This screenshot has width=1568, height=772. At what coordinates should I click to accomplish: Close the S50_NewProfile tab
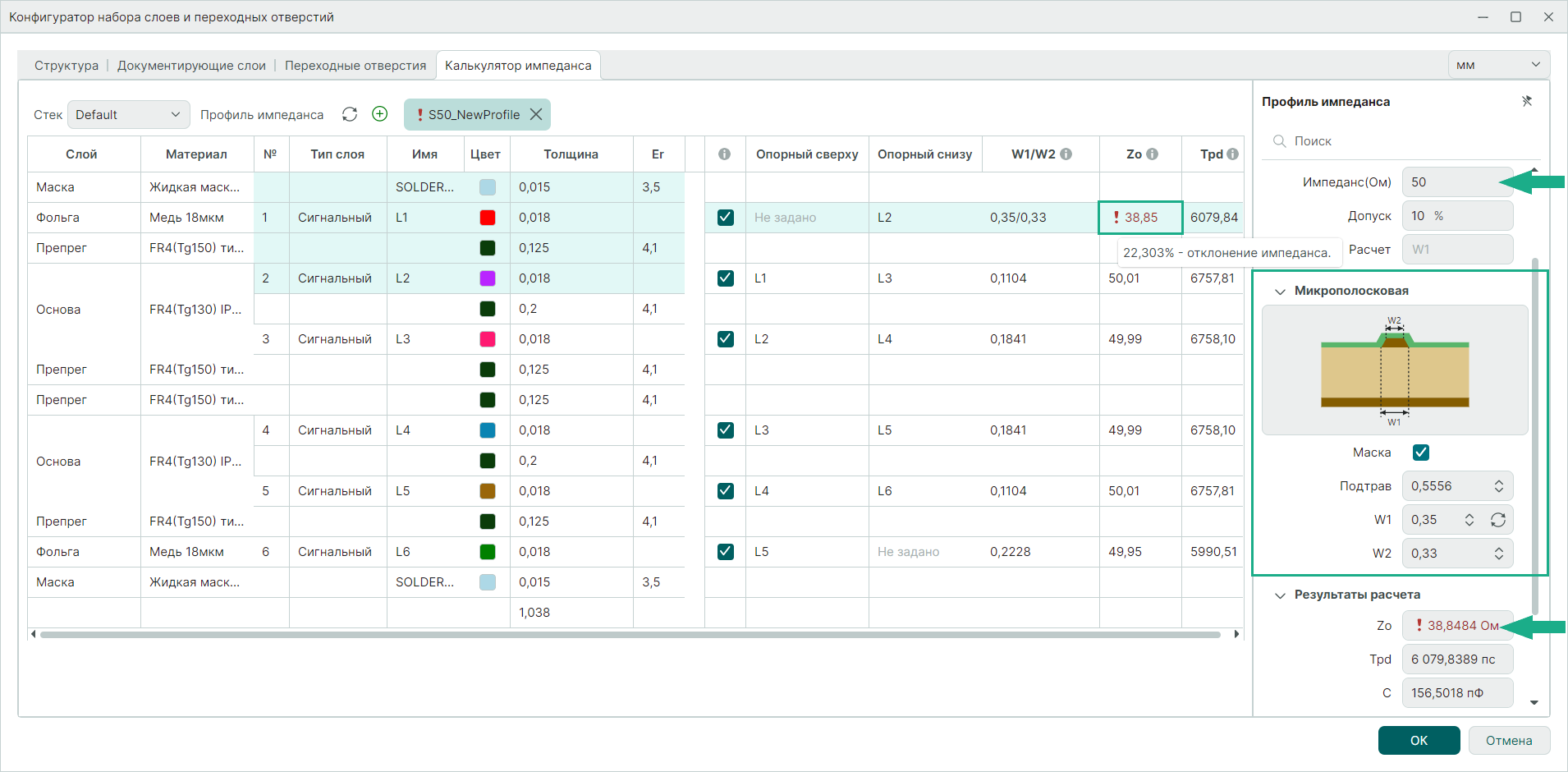tap(536, 114)
